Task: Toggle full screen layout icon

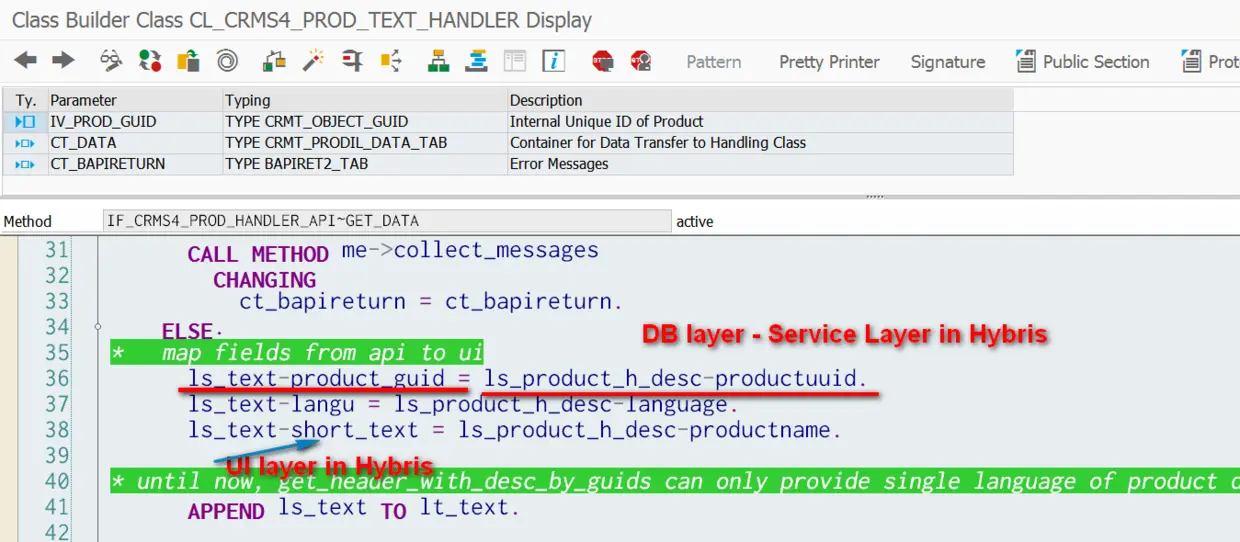Action: pos(515,61)
